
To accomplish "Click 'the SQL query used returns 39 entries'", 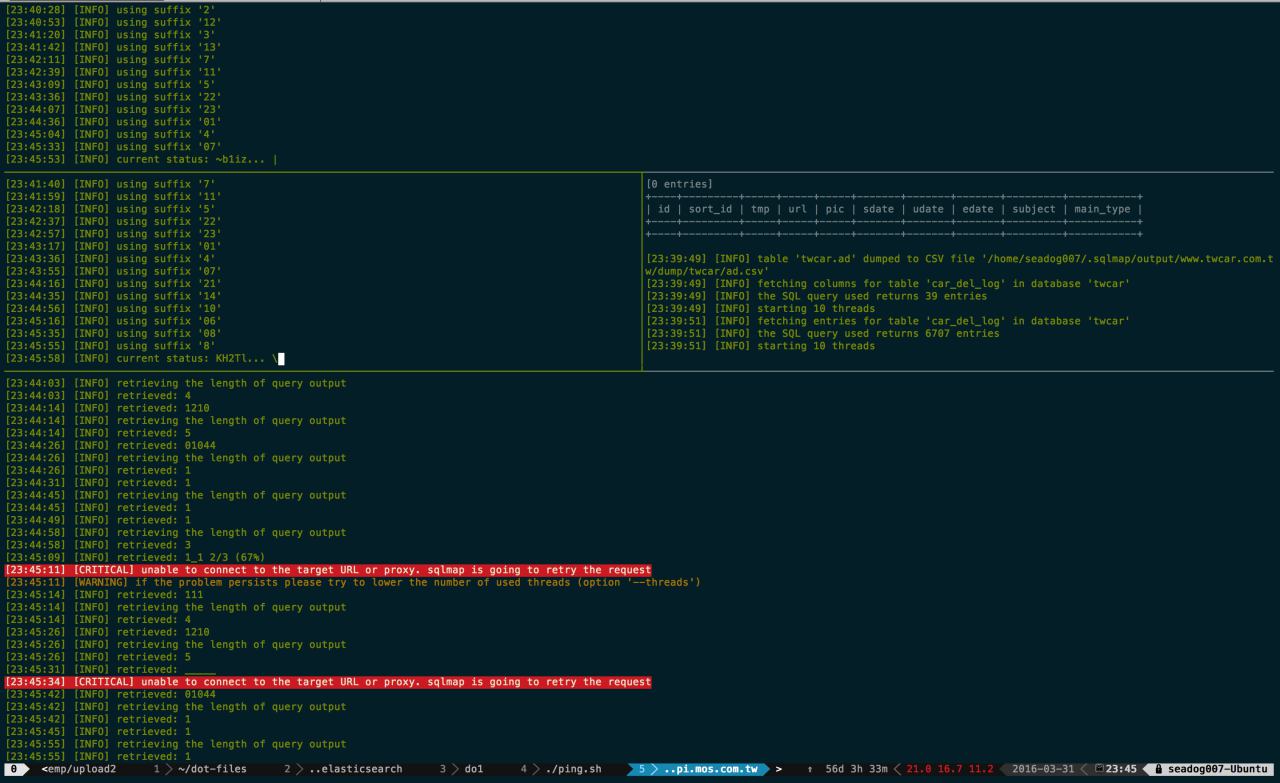I will pyautogui.click(x=816, y=296).
